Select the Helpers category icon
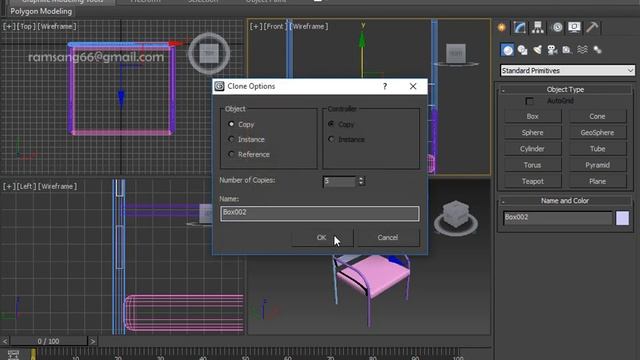640x360 pixels. tap(567, 50)
